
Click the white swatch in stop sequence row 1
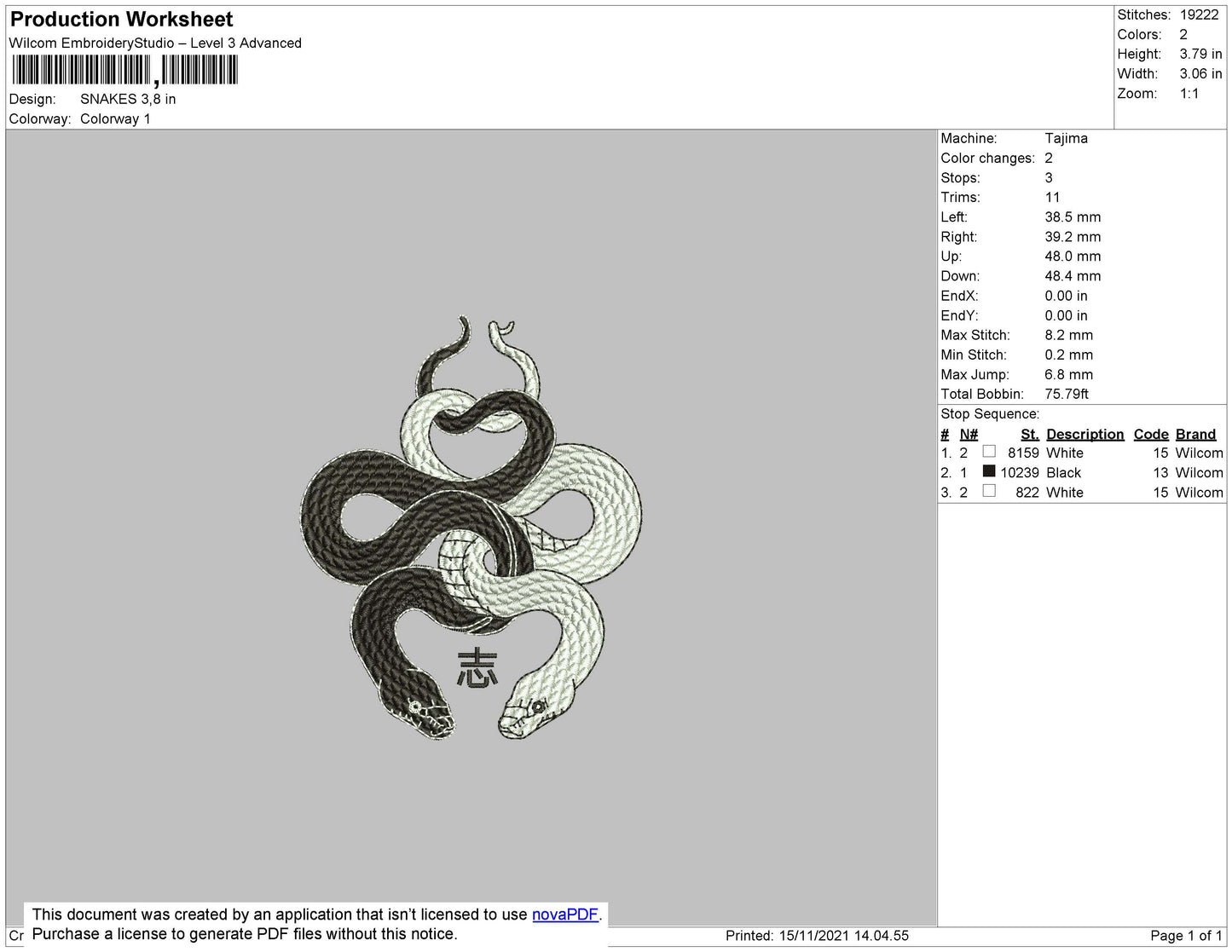click(x=989, y=452)
